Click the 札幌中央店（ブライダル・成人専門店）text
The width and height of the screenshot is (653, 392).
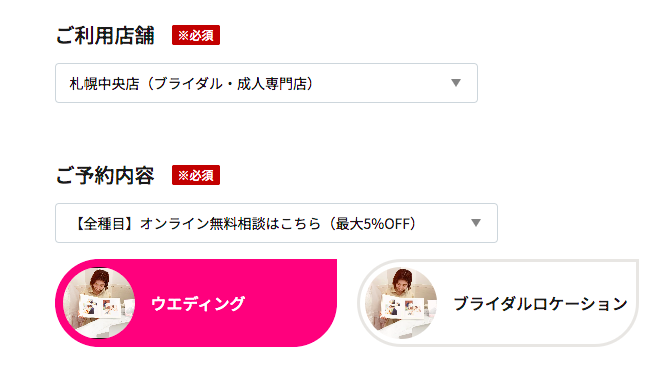tap(191, 84)
